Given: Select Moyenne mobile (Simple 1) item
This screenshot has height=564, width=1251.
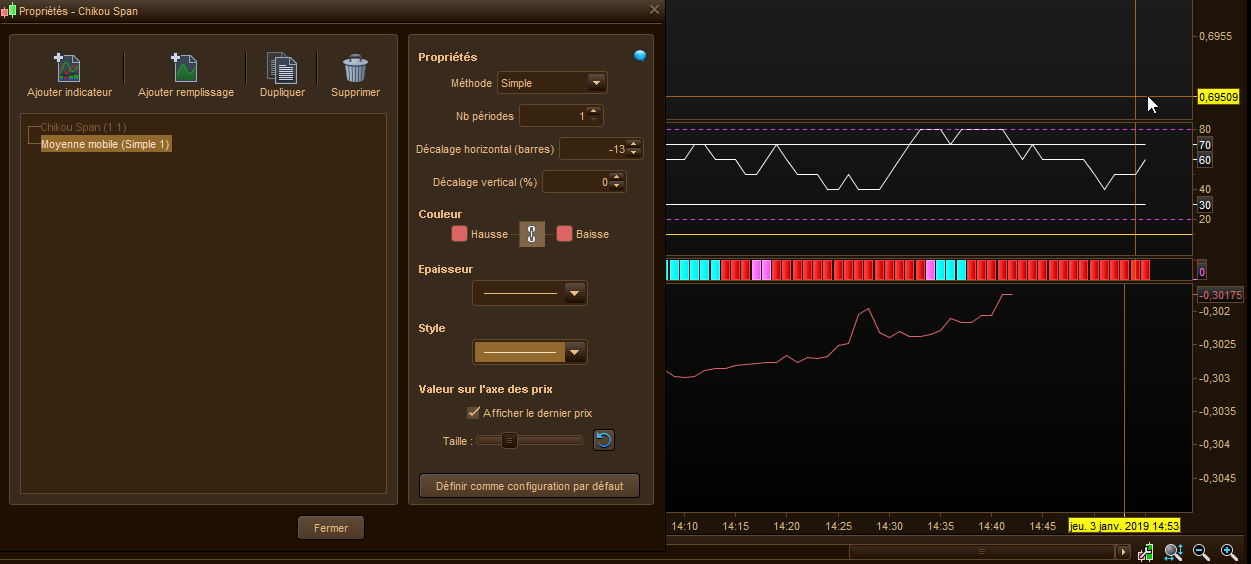Looking at the screenshot, I should [105, 144].
